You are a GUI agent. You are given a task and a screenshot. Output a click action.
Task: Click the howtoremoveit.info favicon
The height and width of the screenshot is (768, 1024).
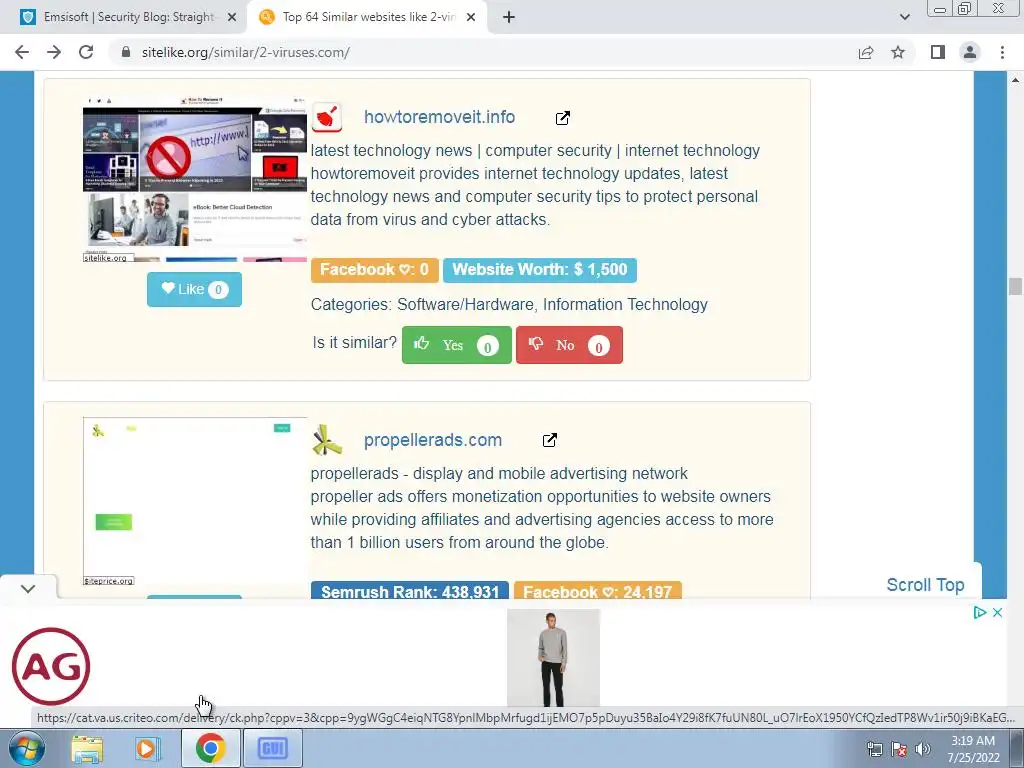click(327, 118)
